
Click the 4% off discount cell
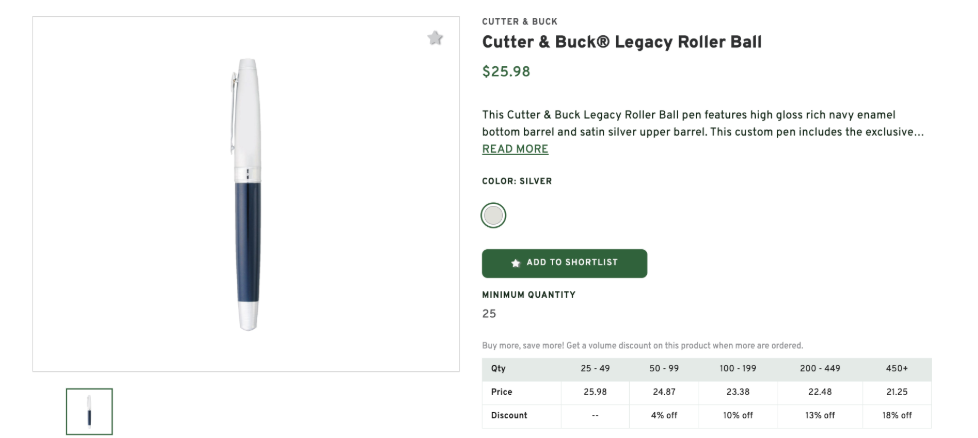coord(664,415)
